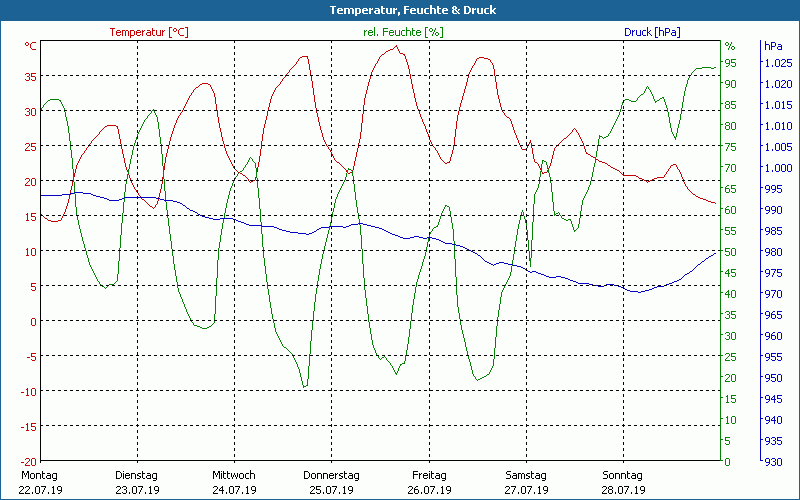800x500 pixels.
Task: Click "-5" on the red temperature axis
Action: 31,357
